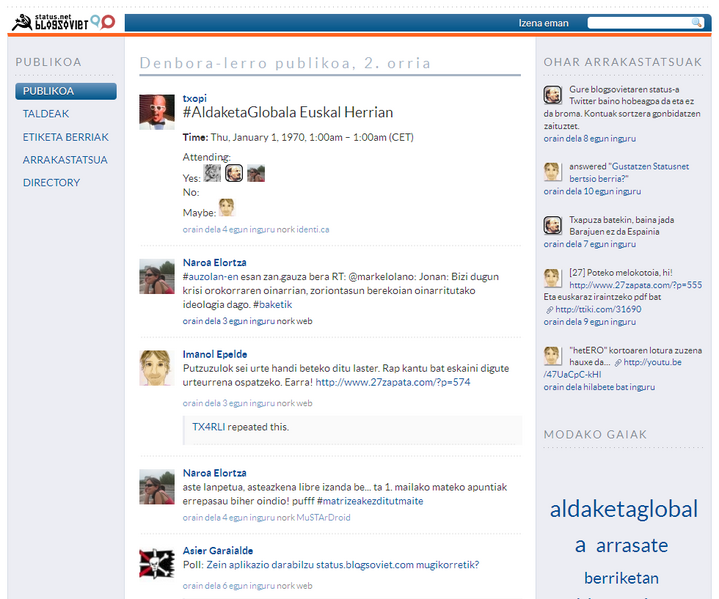Image resolution: width=719 pixels, height=599 pixels.
Task: Click the TX4RLI username in repeat notice
Action: tap(208, 427)
